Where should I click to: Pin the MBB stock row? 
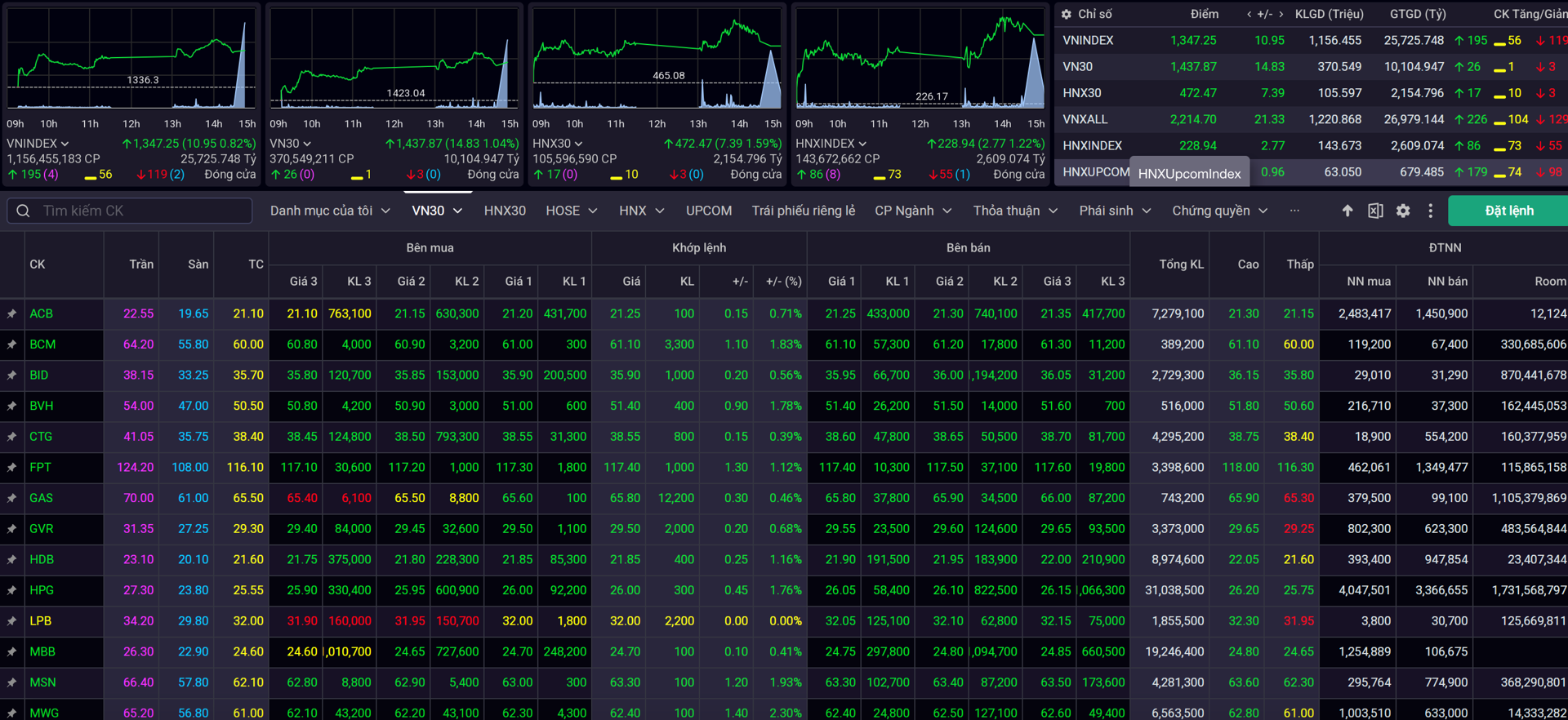pos(11,652)
